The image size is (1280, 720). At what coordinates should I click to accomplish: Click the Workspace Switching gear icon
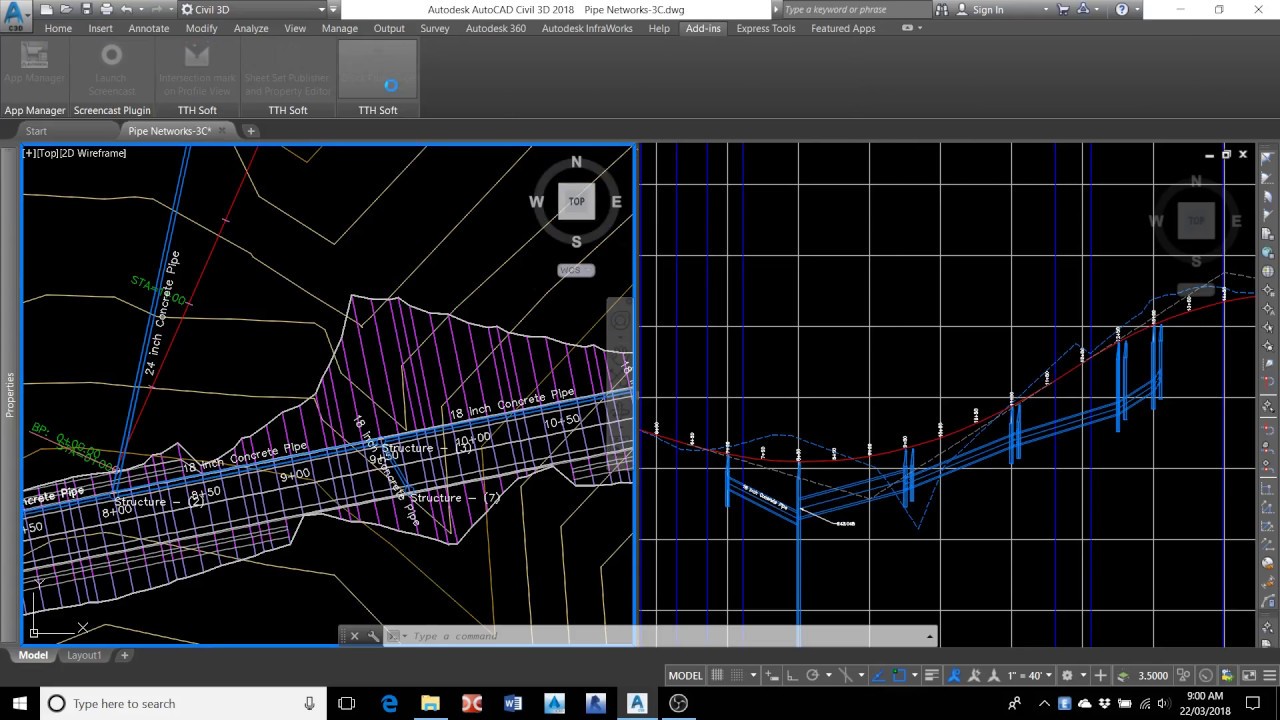1067,675
